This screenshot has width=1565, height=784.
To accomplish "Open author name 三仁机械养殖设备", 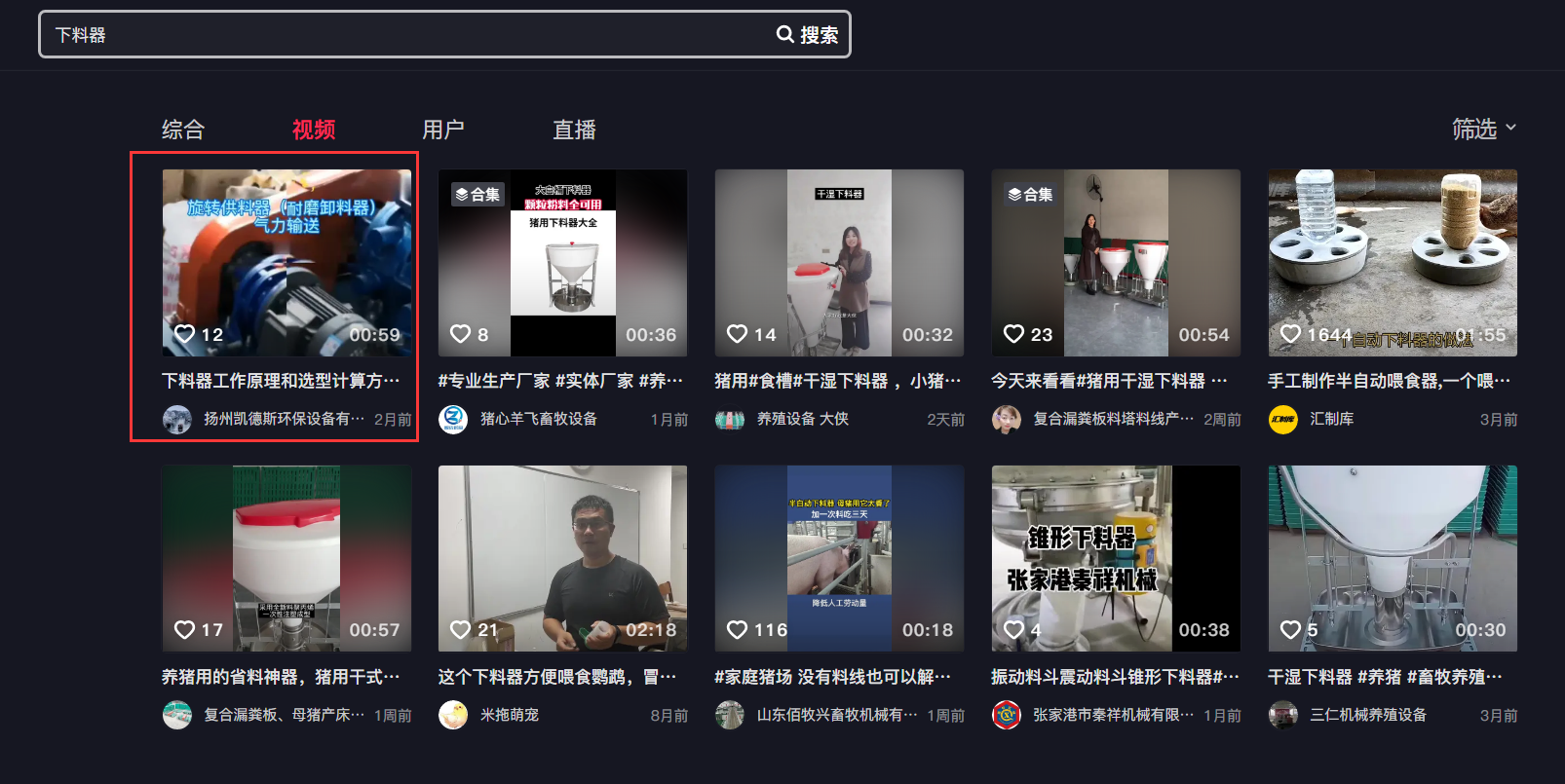I will (1368, 715).
